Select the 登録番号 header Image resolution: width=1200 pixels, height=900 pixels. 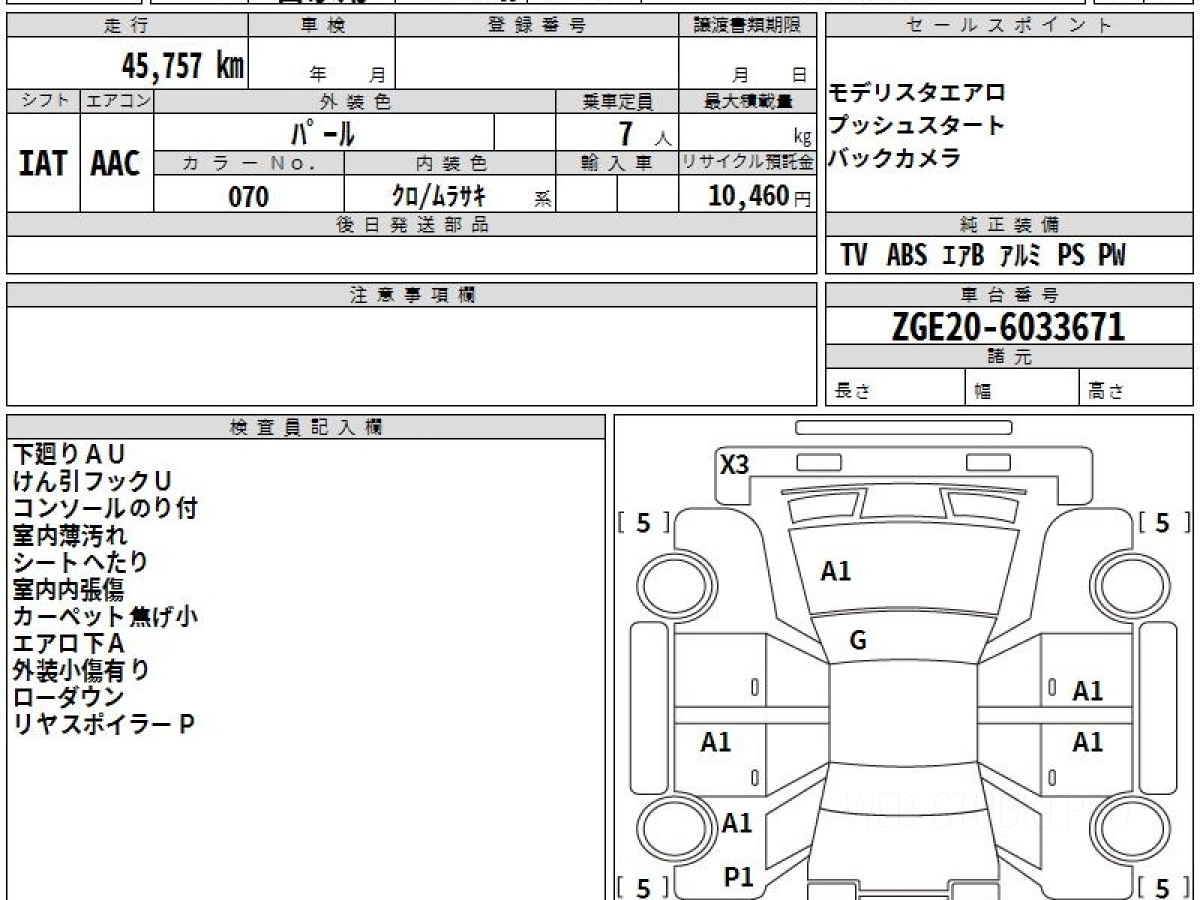coord(537,26)
